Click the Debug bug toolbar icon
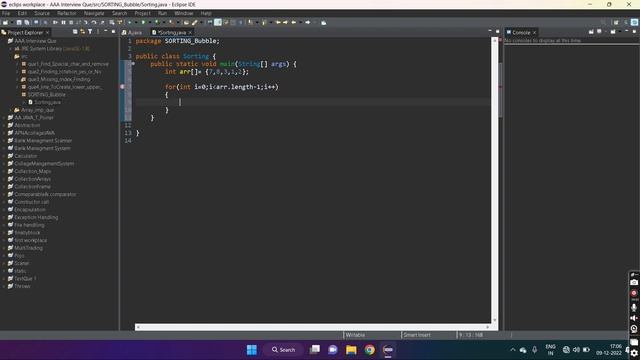640x360 pixels. click(x=130, y=22)
